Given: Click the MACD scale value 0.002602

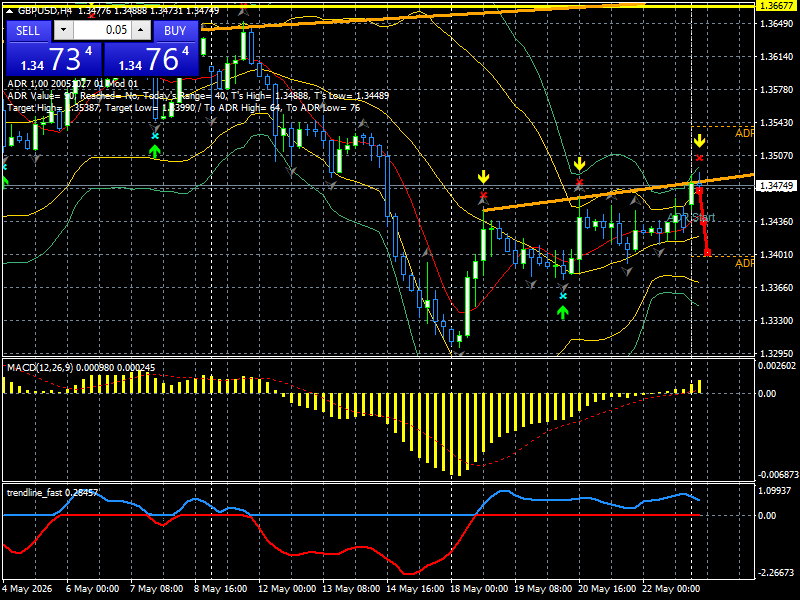Looking at the screenshot, I should coord(777,366).
